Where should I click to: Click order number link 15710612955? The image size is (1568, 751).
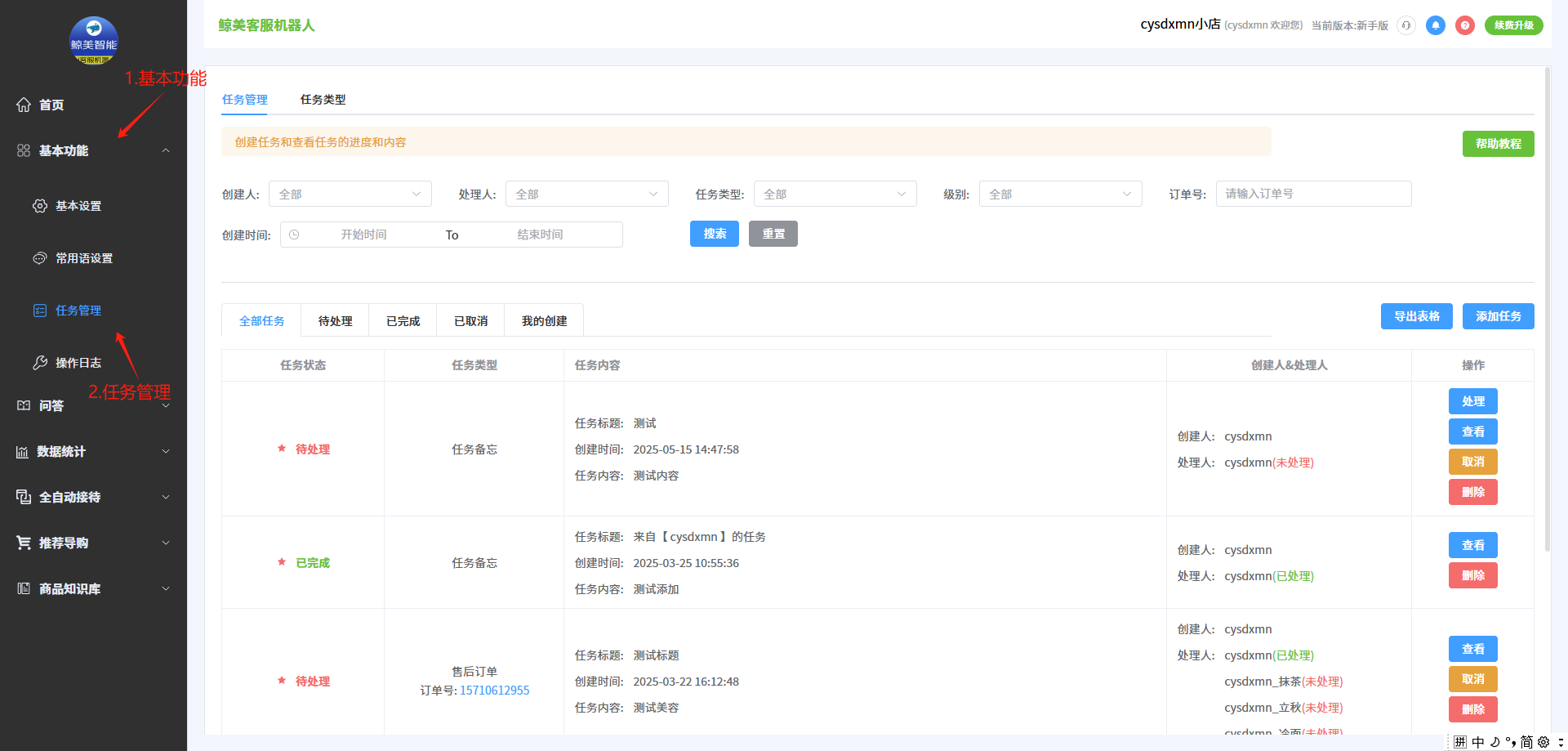[x=494, y=691]
